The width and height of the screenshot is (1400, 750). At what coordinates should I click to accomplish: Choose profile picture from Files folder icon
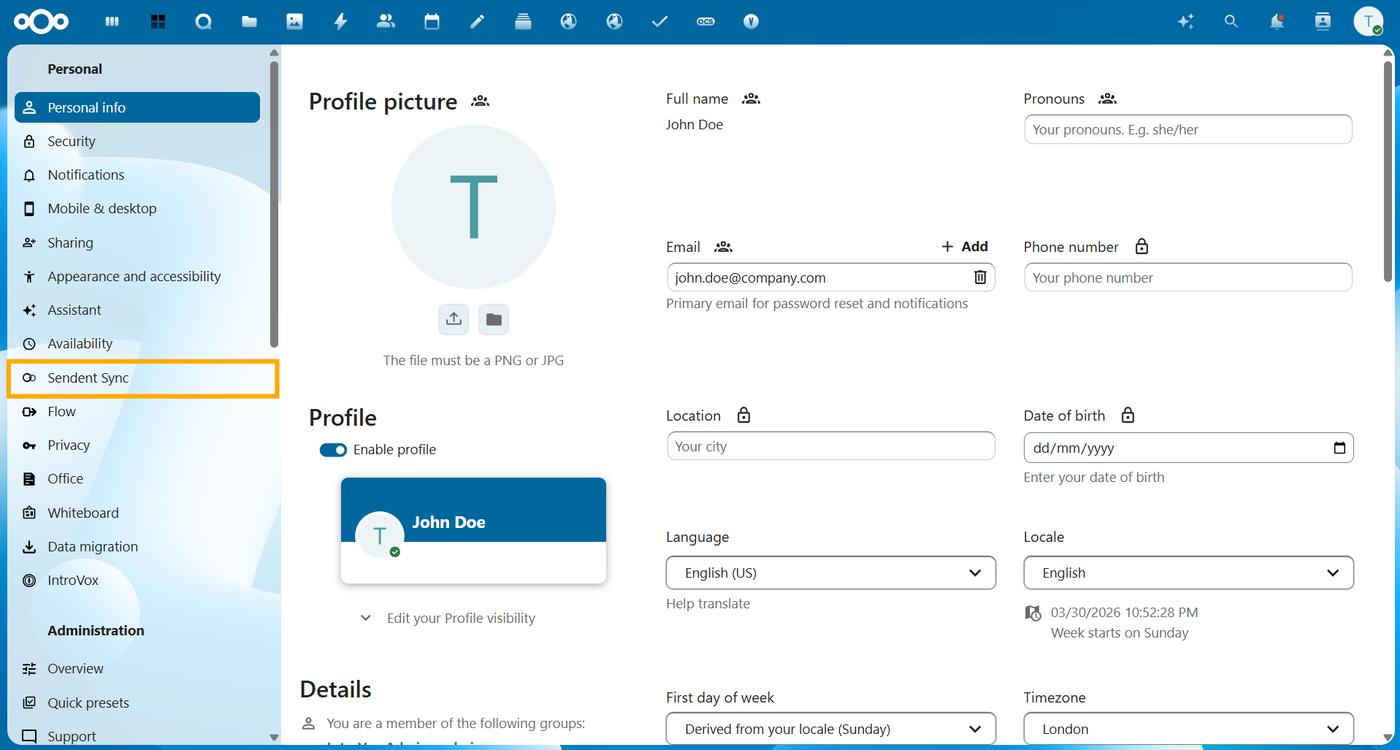click(494, 319)
